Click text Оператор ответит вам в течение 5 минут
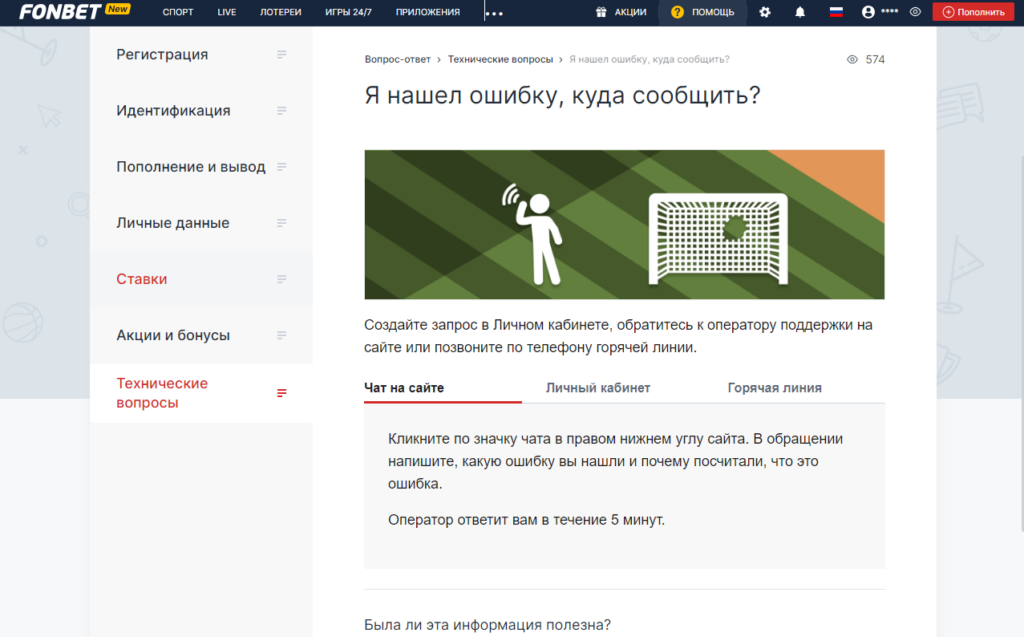The width and height of the screenshot is (1024, 637). (x=526, y=520)
